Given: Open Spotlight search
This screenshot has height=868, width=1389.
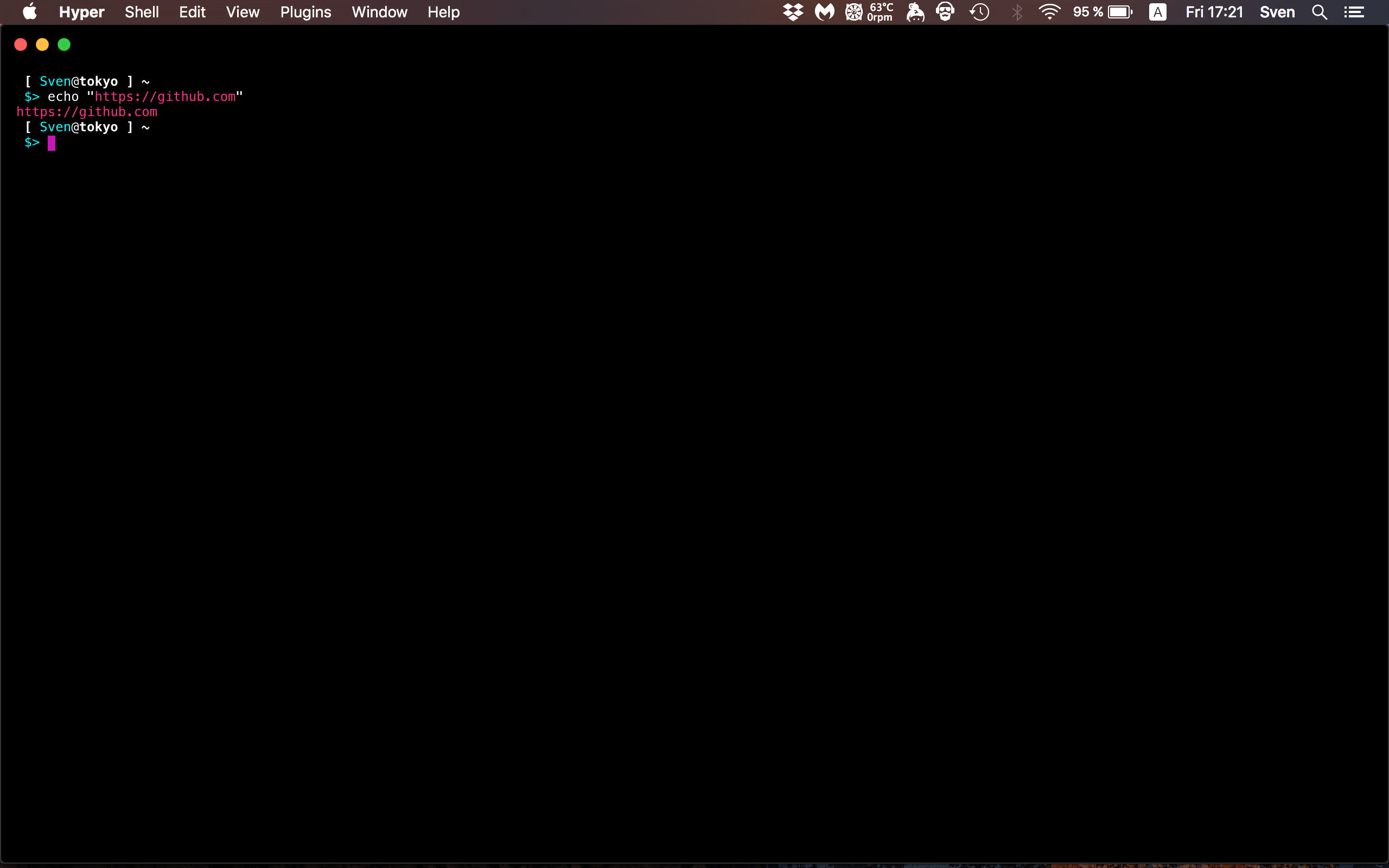Looking at the screenshot, I should pos(1320,11).
